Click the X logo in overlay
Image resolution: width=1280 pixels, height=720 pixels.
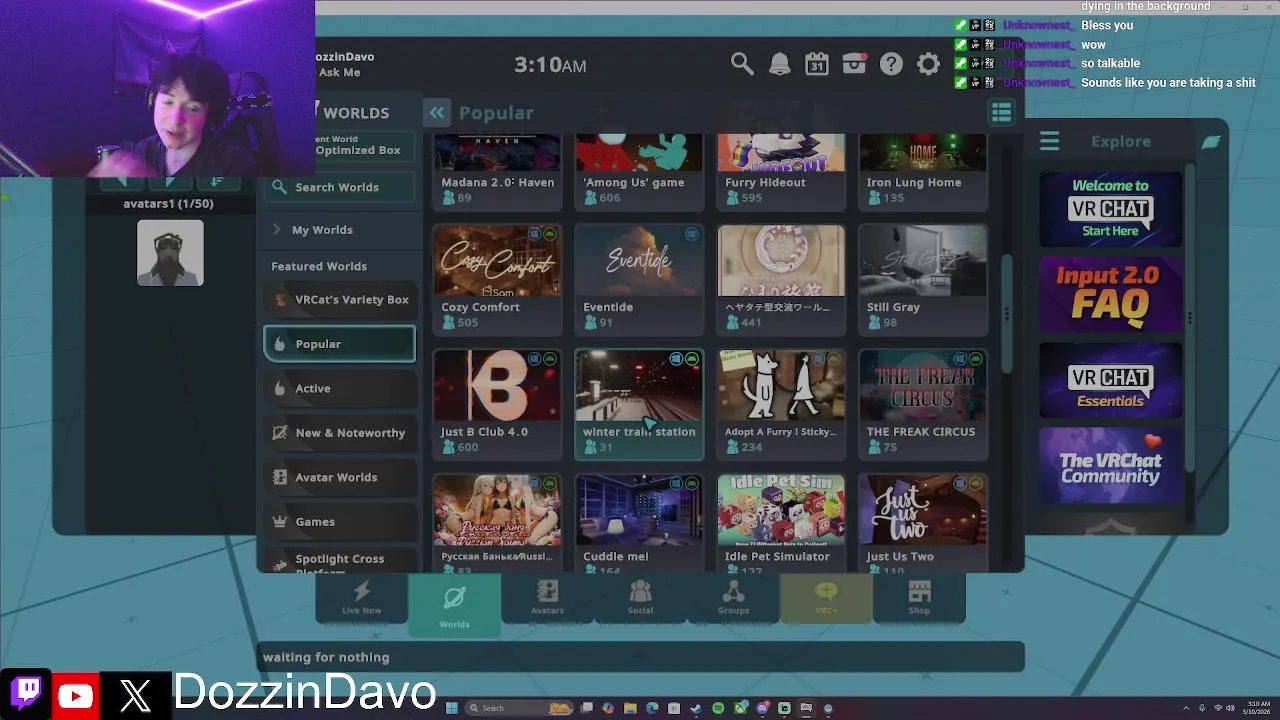point(135,695)
